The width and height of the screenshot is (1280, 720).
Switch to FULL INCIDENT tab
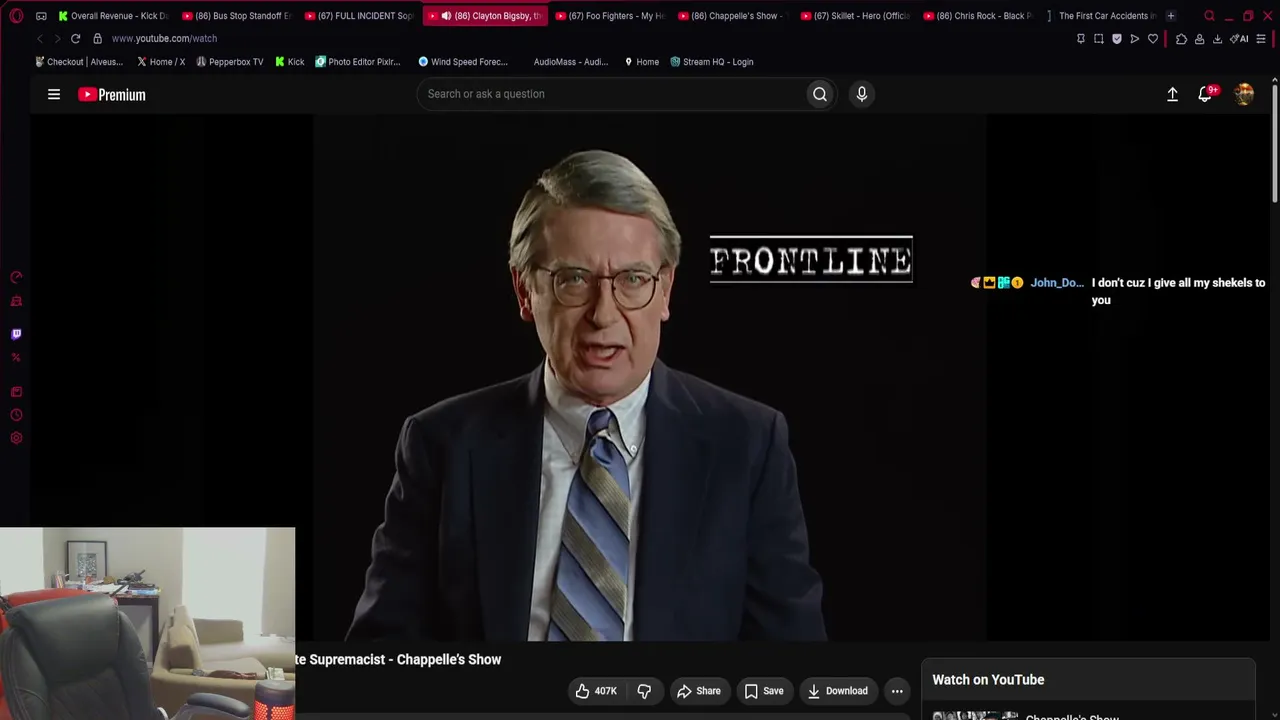coord(359,16)
